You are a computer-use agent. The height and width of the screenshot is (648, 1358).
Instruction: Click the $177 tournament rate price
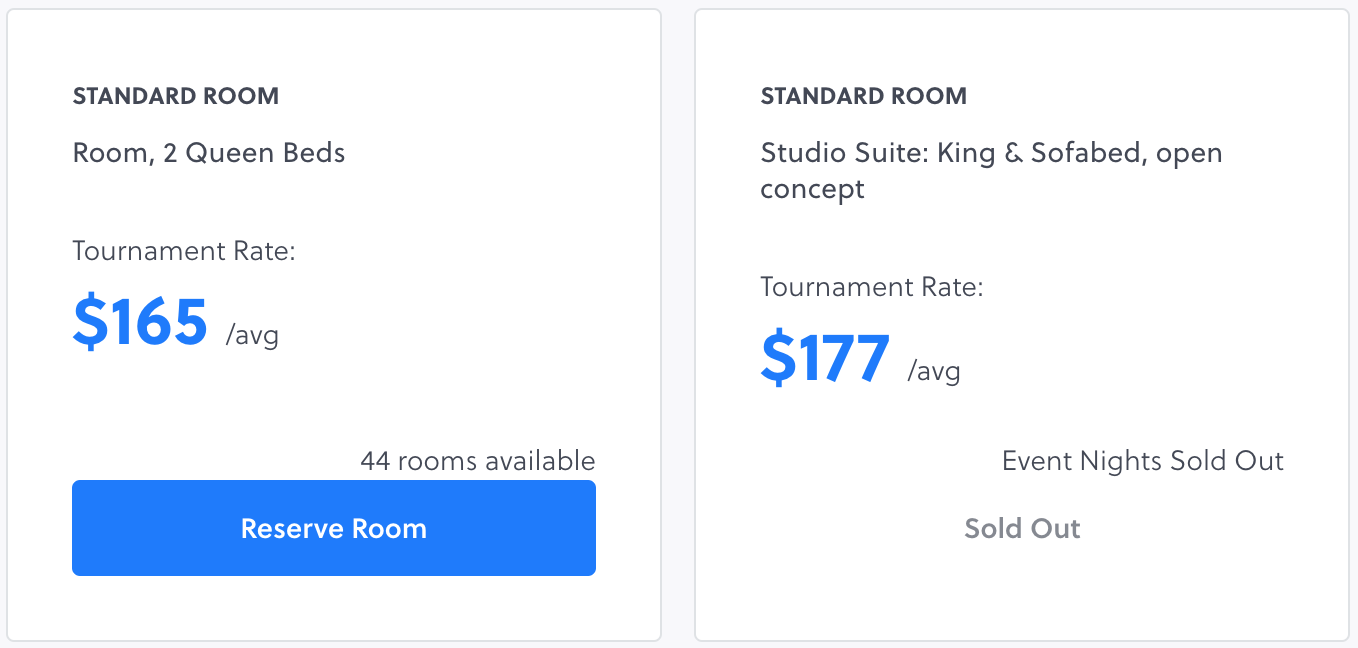click(825, 358)
